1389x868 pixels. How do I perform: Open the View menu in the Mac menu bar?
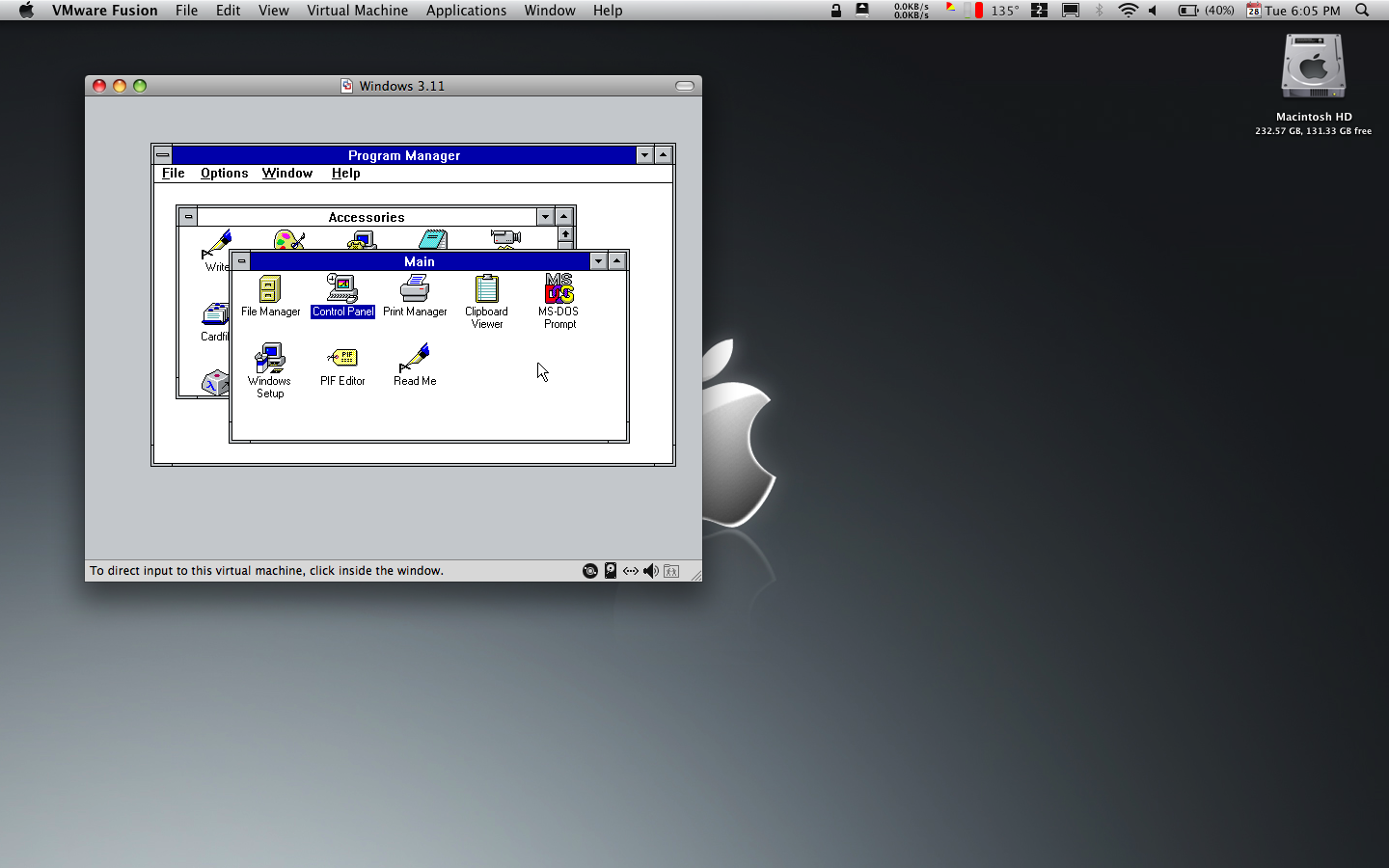[x=274, y=11]
